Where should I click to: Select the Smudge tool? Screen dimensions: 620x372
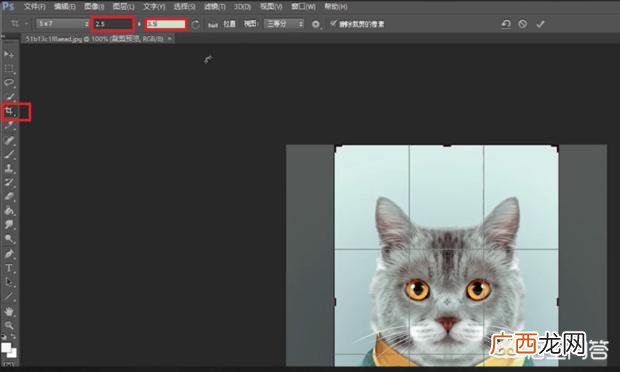(9, 225)
